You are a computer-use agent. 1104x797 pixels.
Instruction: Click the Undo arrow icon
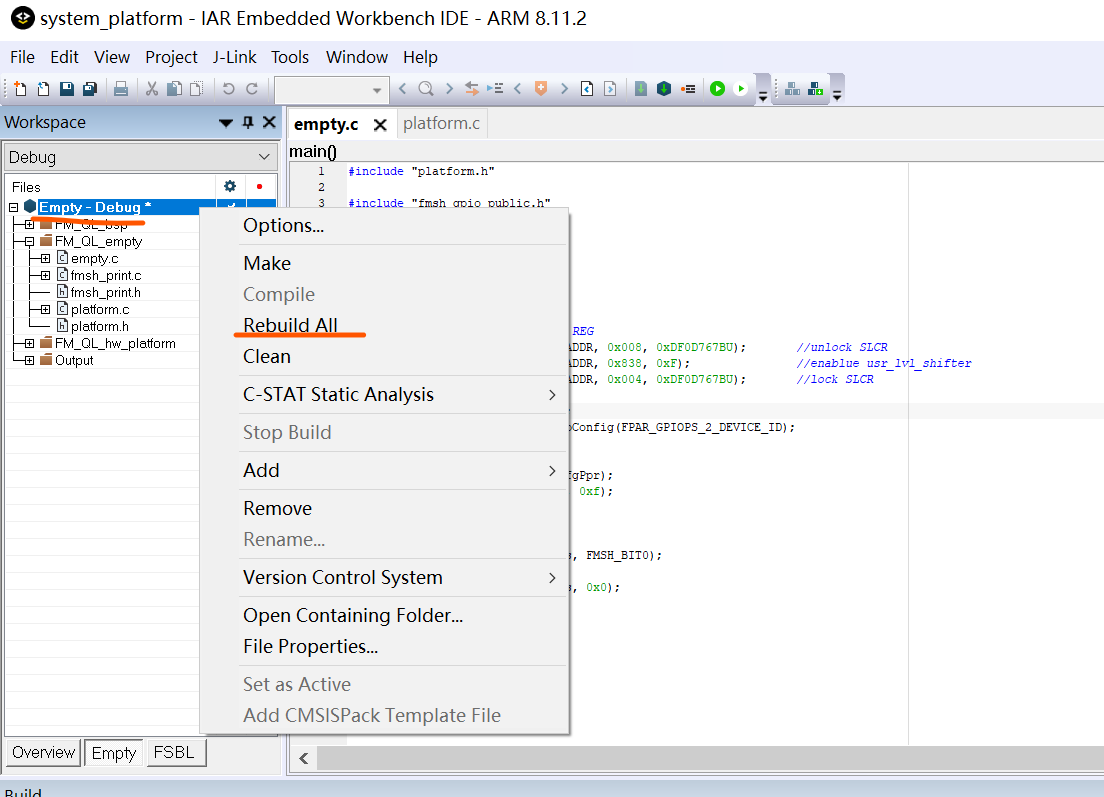point(229,89)
